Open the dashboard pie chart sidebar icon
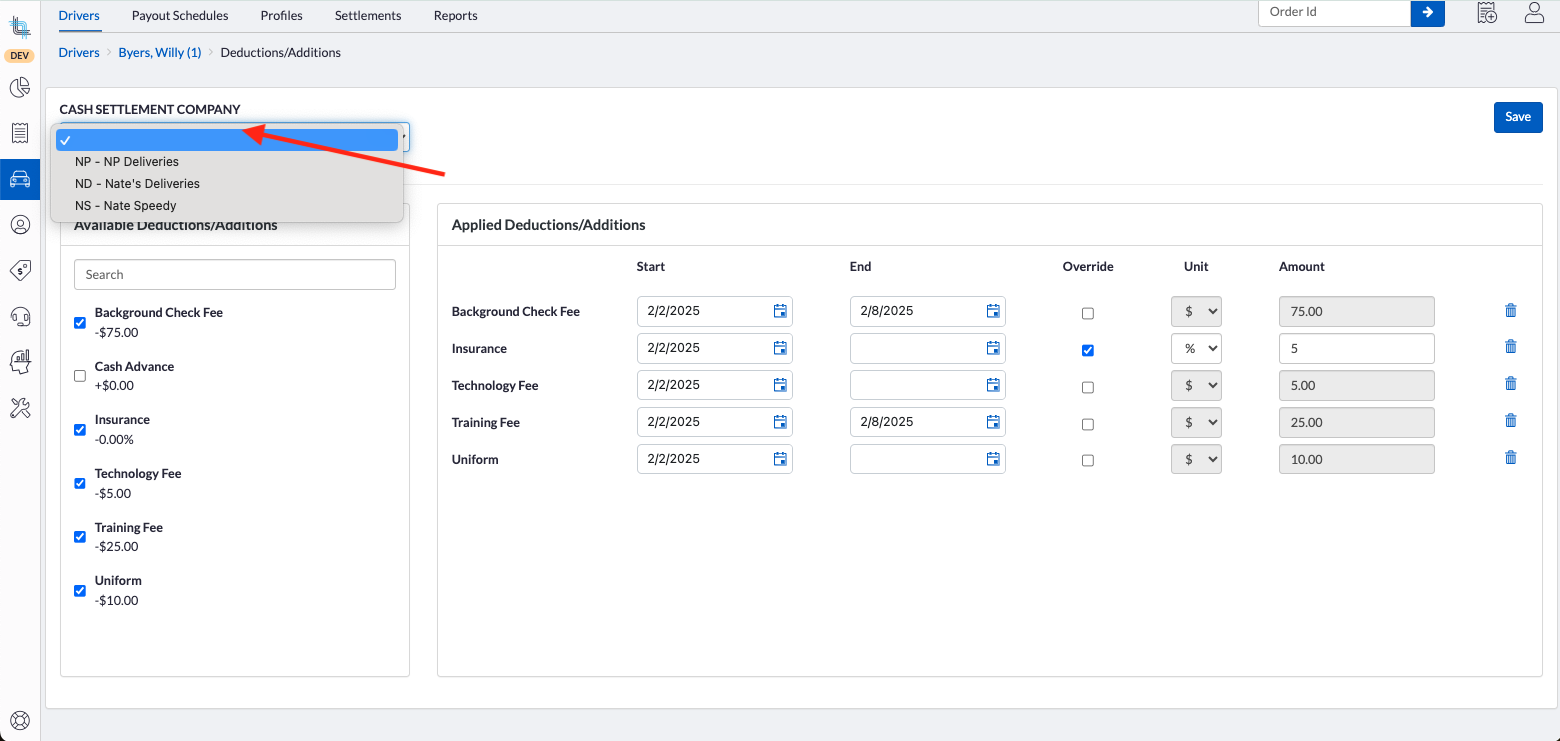 click(x=20, y=88)
